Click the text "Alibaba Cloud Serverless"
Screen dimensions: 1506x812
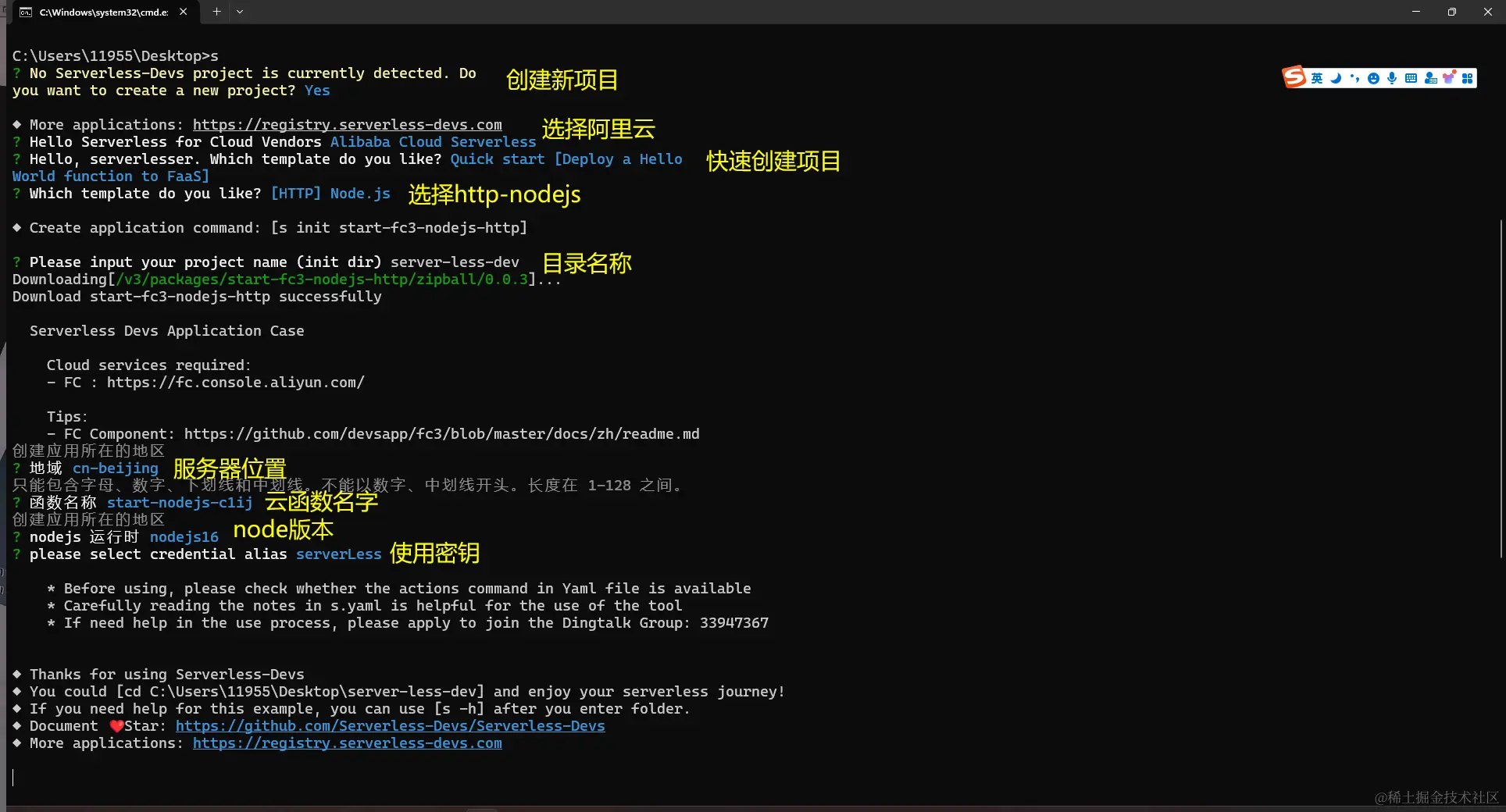(434, 142)
